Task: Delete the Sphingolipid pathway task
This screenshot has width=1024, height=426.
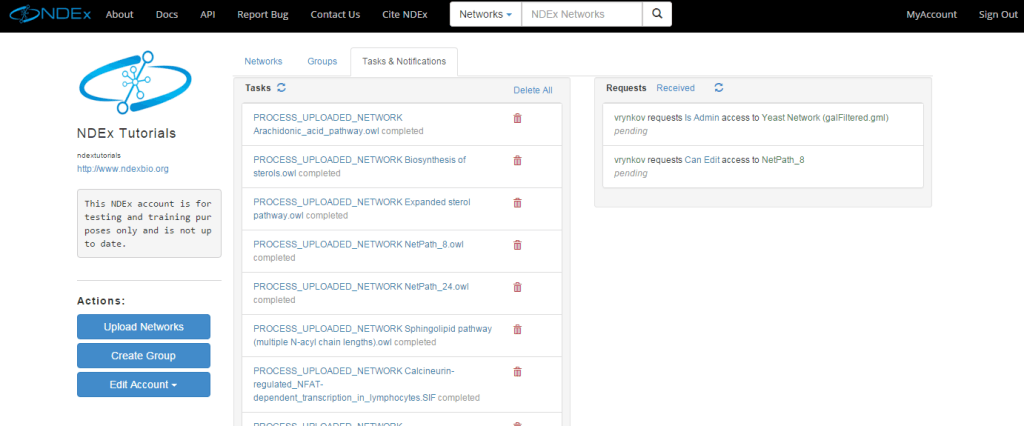Action: pos(517,329)
